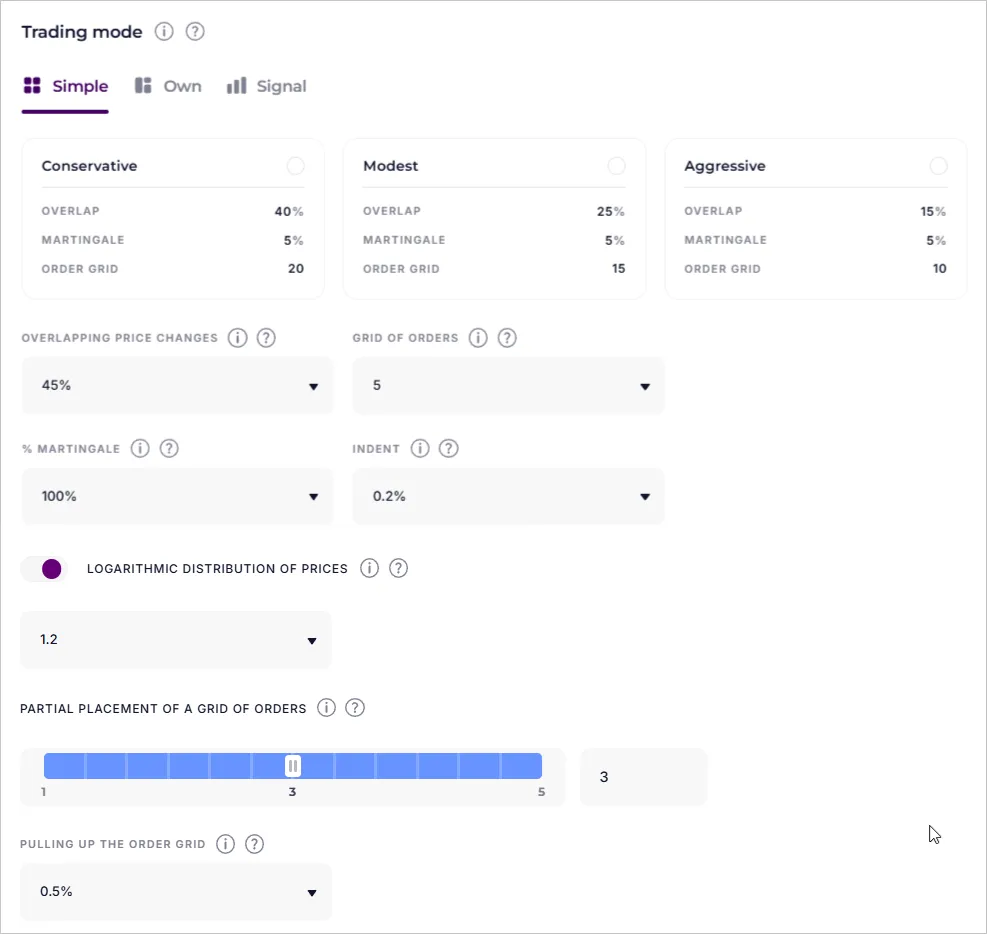Select the Aggressive preset radio button

point(938,166)
